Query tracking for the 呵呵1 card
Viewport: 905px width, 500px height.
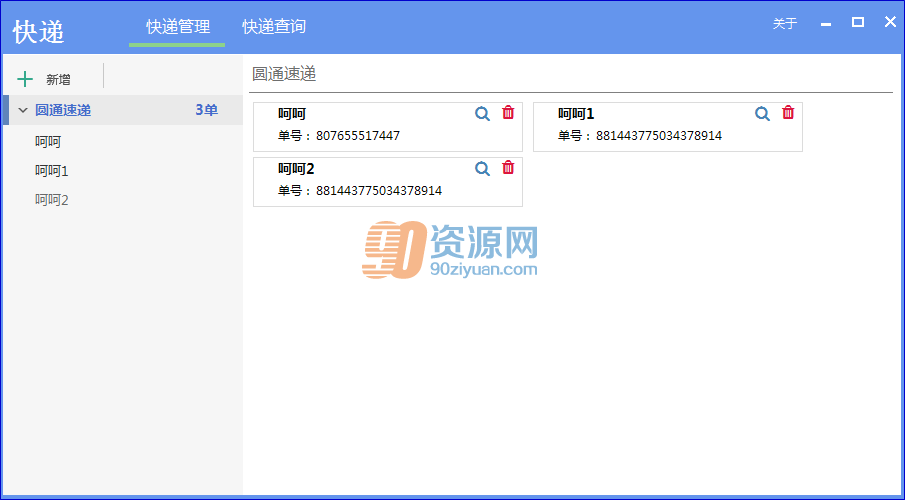(x=762, y=114)
